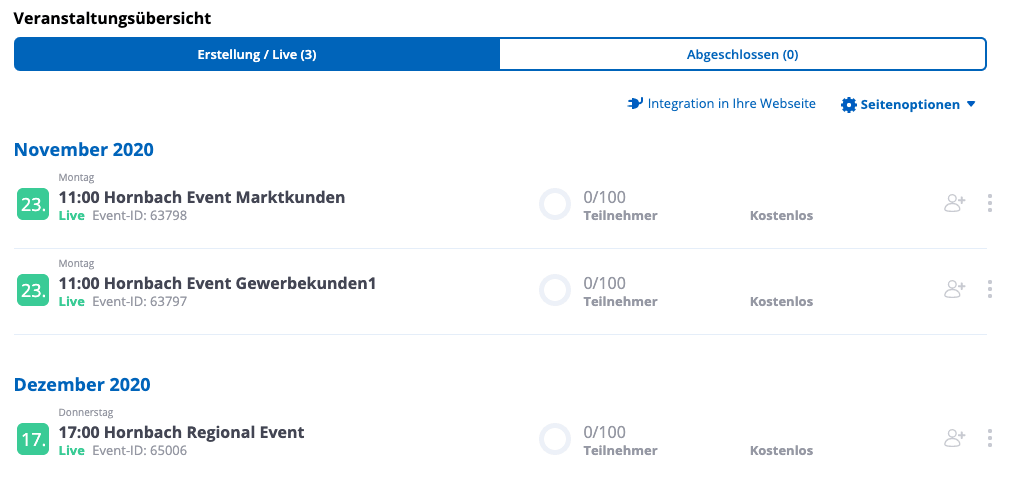Open three-dot menu for Hornbach Event Marktkunden
The image size is (1012, 479).
pos(990,204)
